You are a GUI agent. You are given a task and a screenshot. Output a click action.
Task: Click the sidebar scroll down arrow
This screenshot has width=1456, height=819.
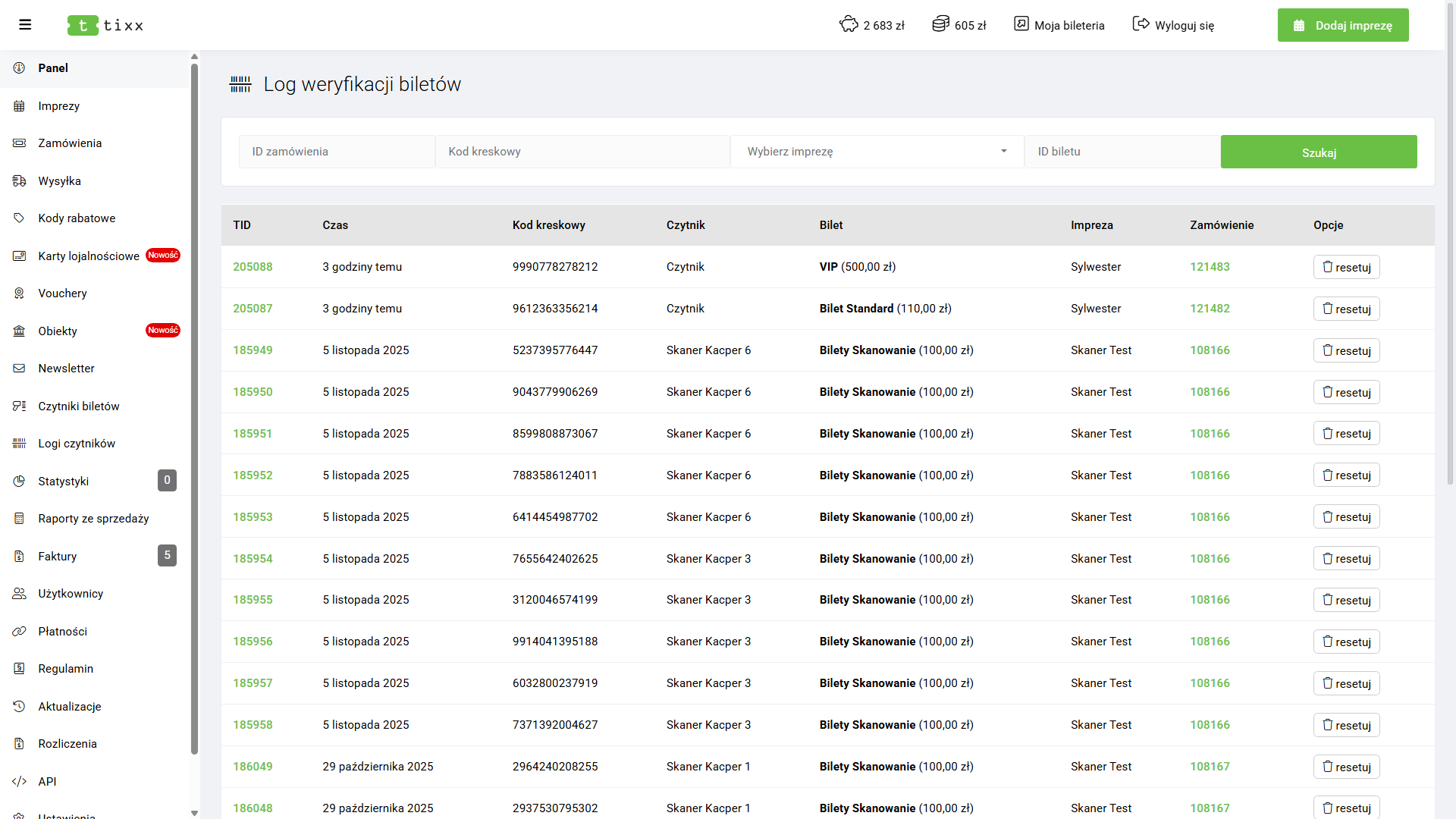coord(194,813)
